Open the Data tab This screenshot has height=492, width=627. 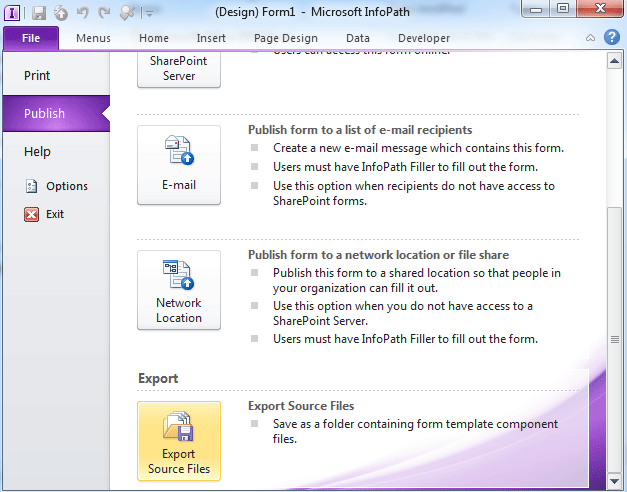pyautogui.click(x=358, y=38)
